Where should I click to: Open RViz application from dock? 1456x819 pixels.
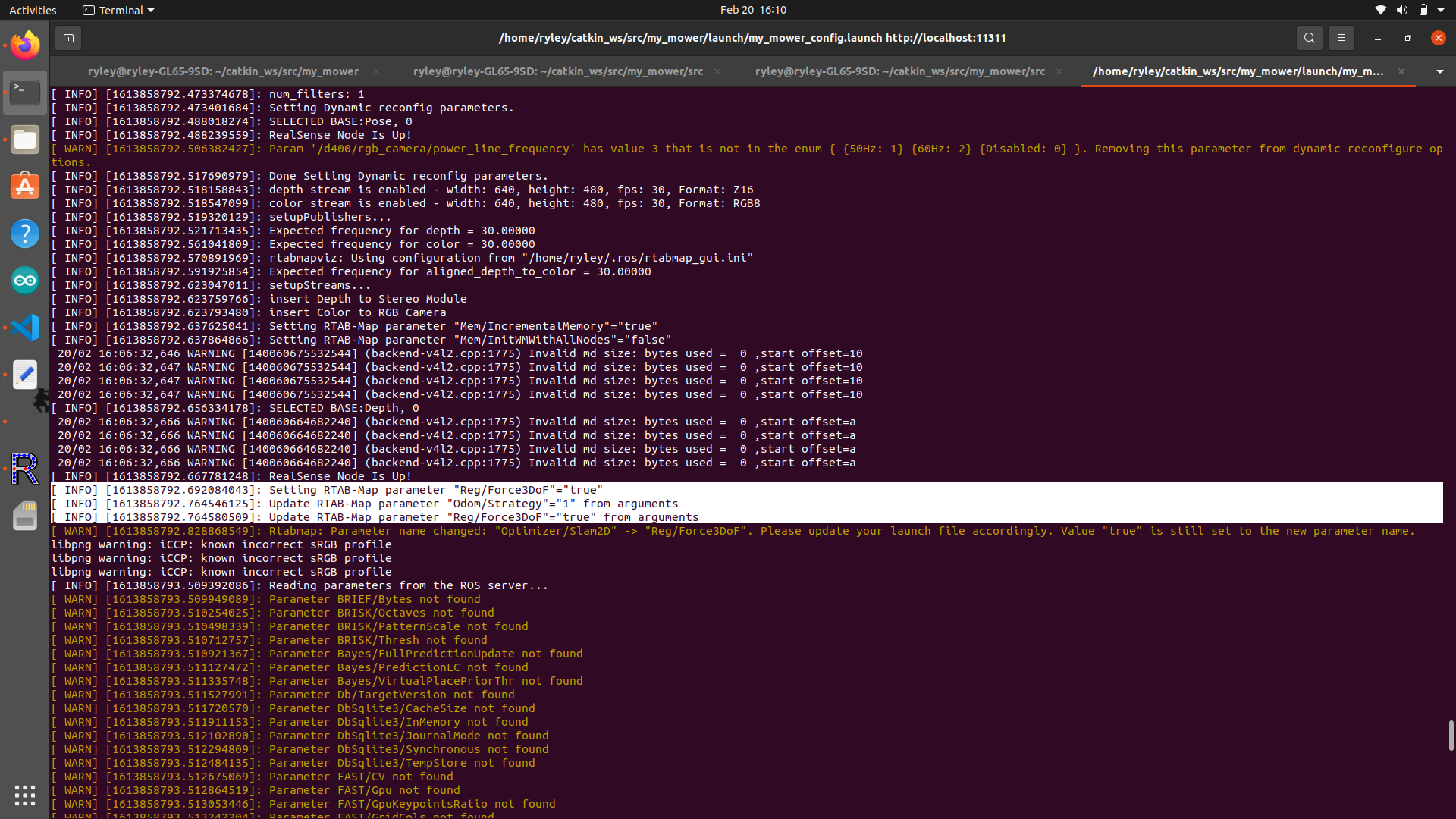click(x=25, y=469)
